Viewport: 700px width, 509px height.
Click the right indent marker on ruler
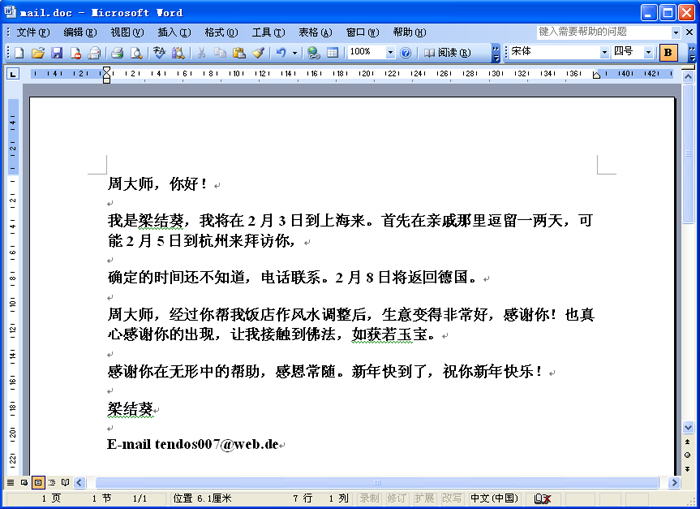(x=596, y=76)
